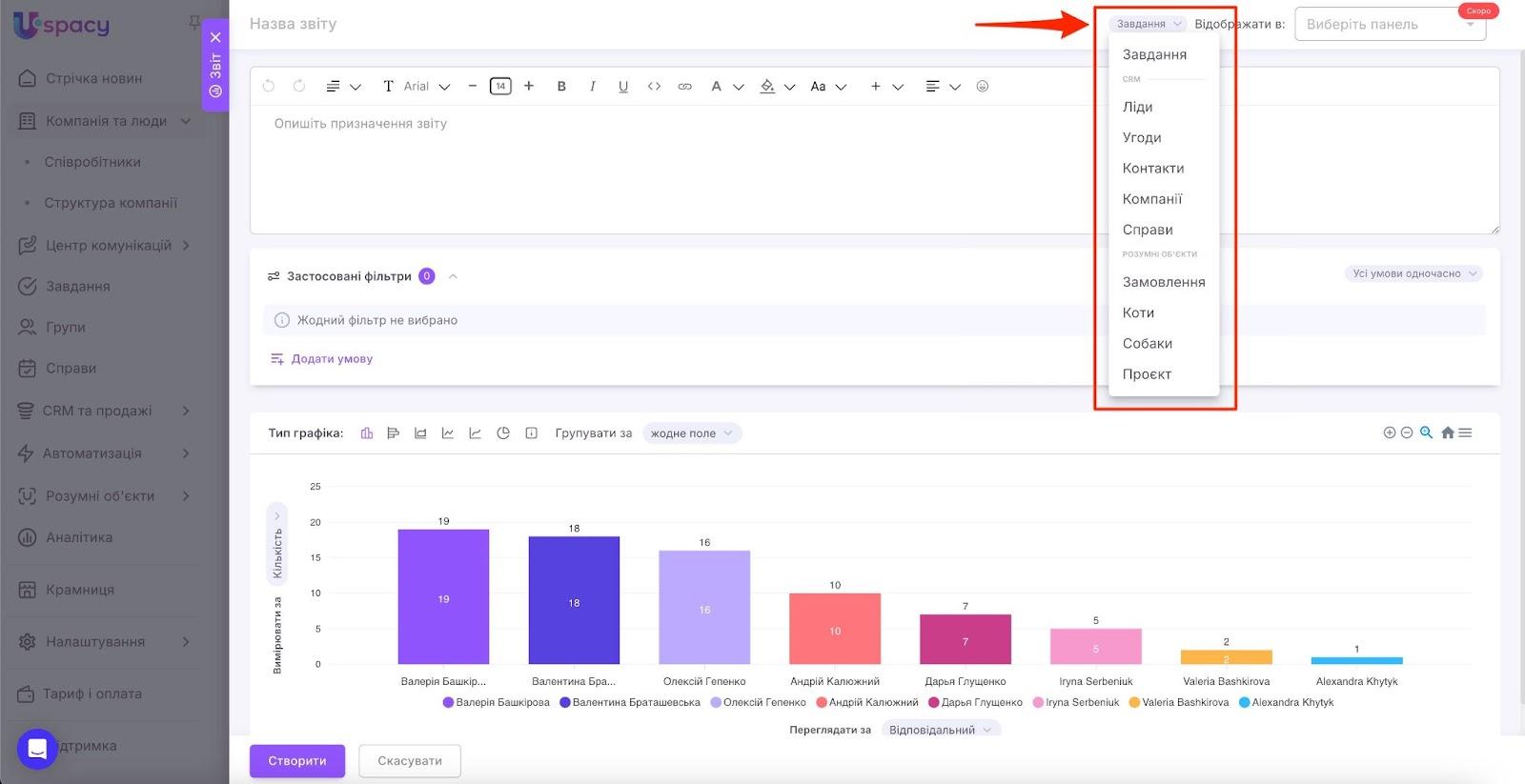Toggle Валерія Башкірова series in legend
Screen dimensions: 1525x784
point(497,703)
